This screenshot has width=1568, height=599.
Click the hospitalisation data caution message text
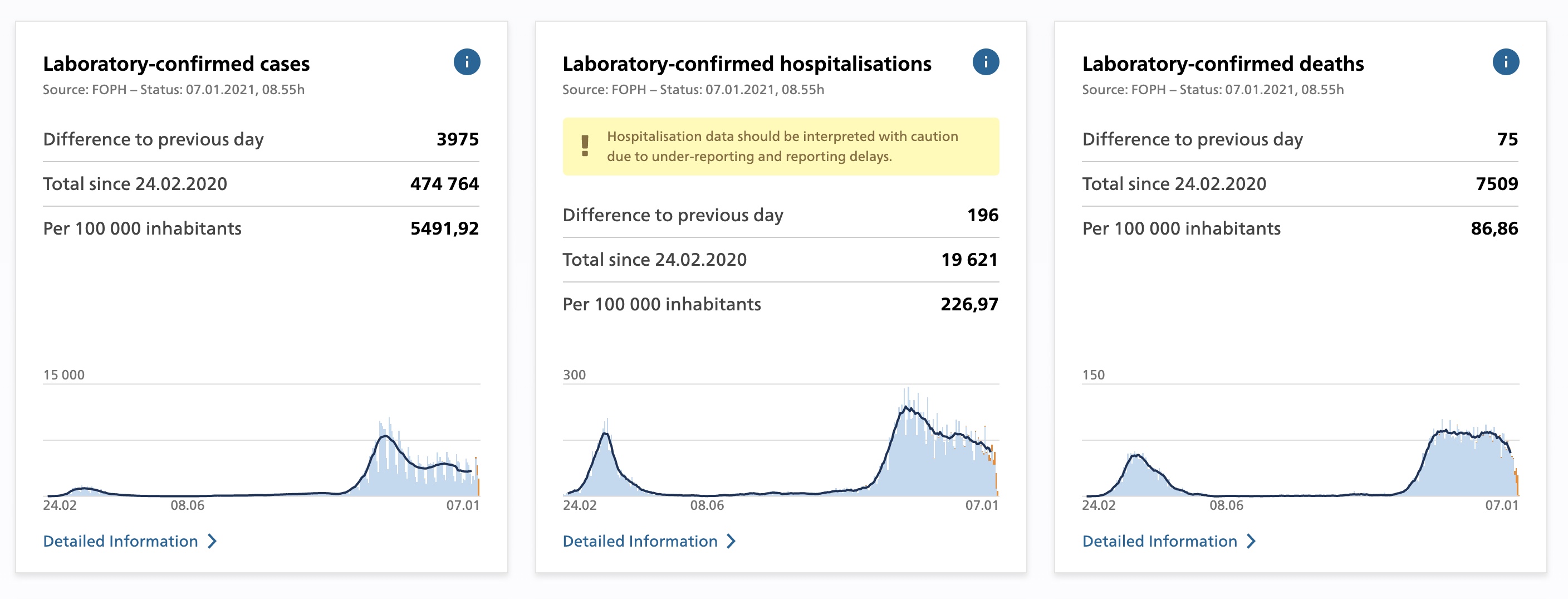782,146
